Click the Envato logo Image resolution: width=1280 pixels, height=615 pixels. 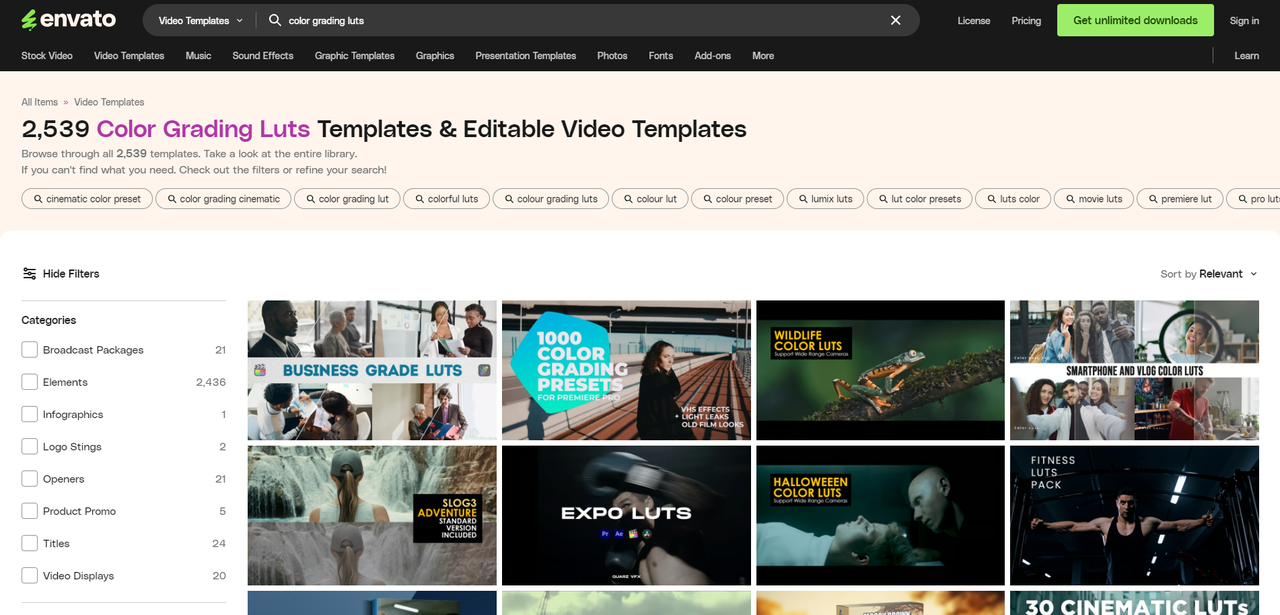point(68,20)
